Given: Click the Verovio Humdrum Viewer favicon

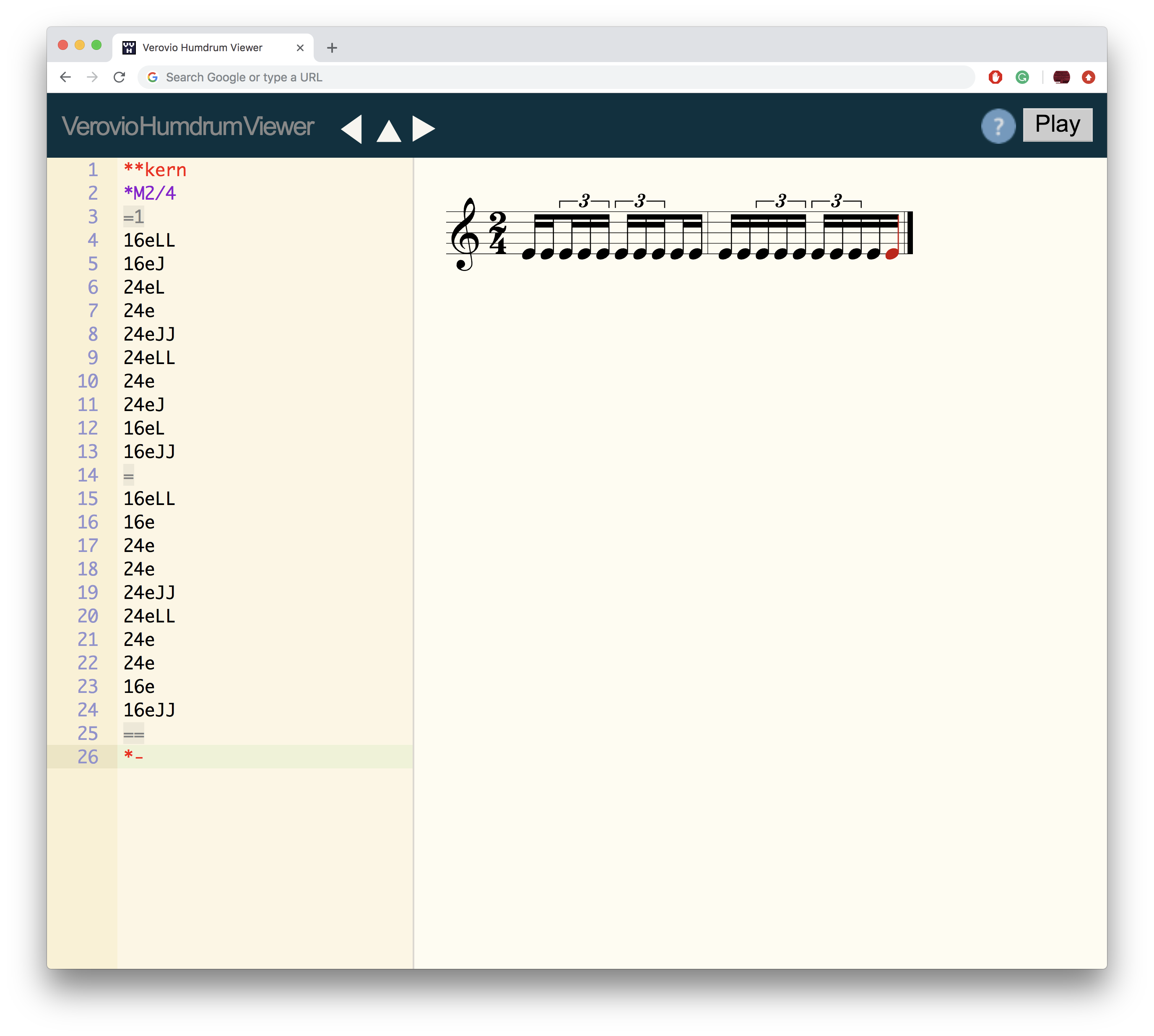Looking at the screenshot, I should [x=129, y=48].
